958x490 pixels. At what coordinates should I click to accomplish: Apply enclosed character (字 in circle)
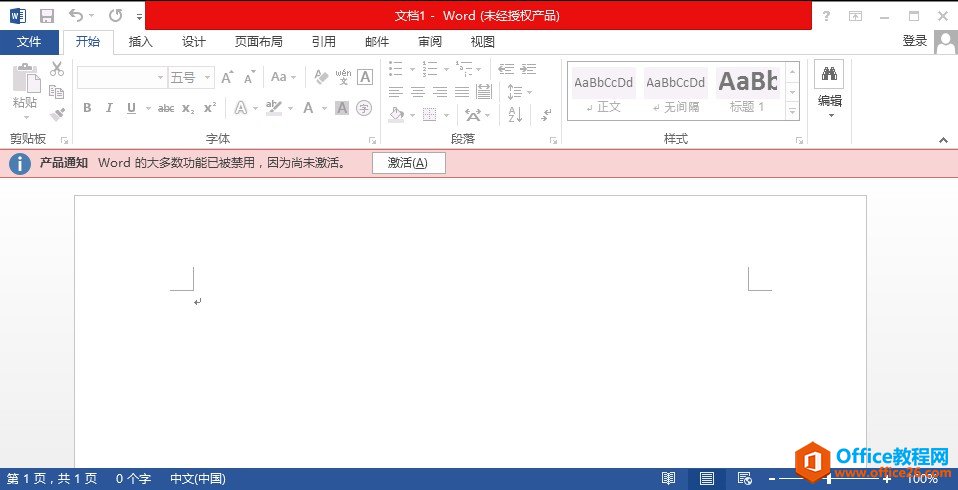364,108
